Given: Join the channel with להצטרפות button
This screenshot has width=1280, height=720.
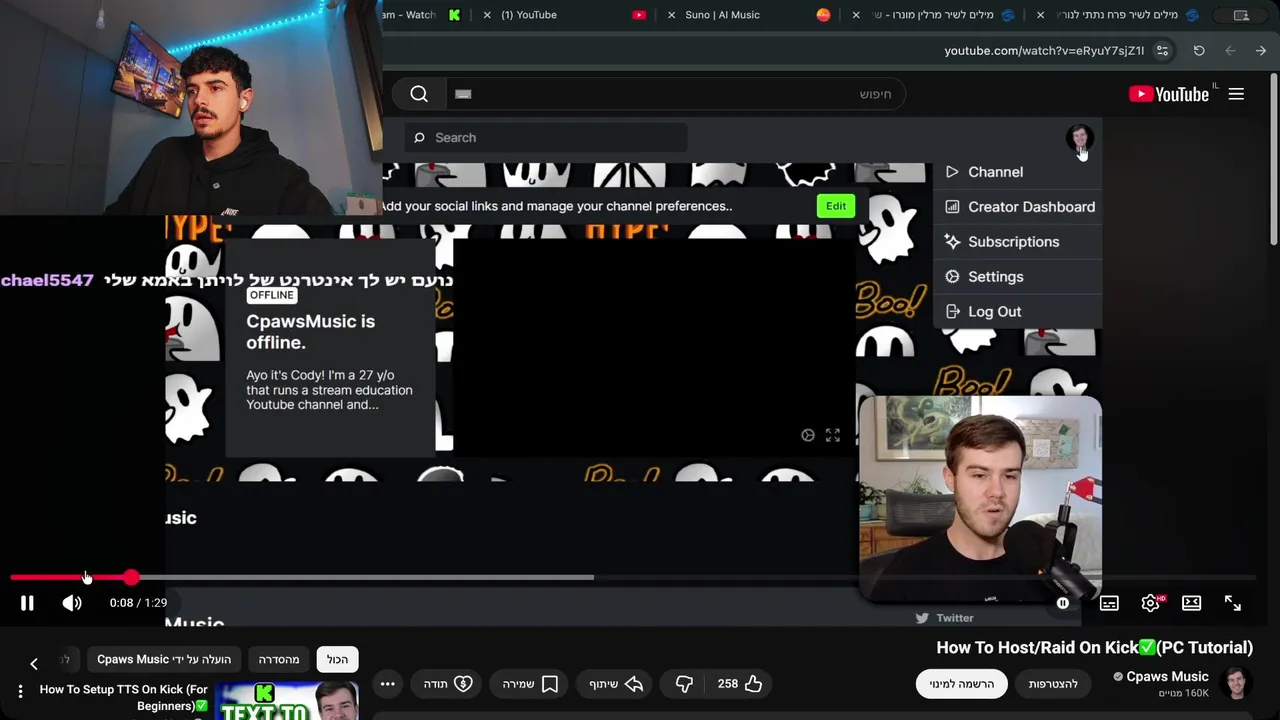Looking at the screenshot, I should tap(1053, 684).
